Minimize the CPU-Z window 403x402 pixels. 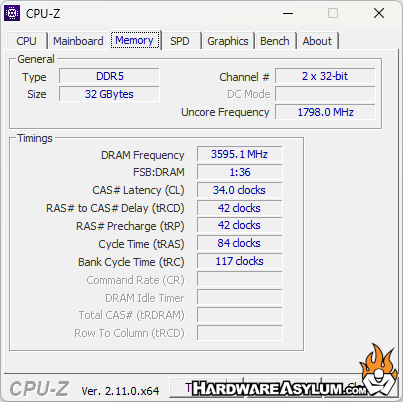point(288,14)
